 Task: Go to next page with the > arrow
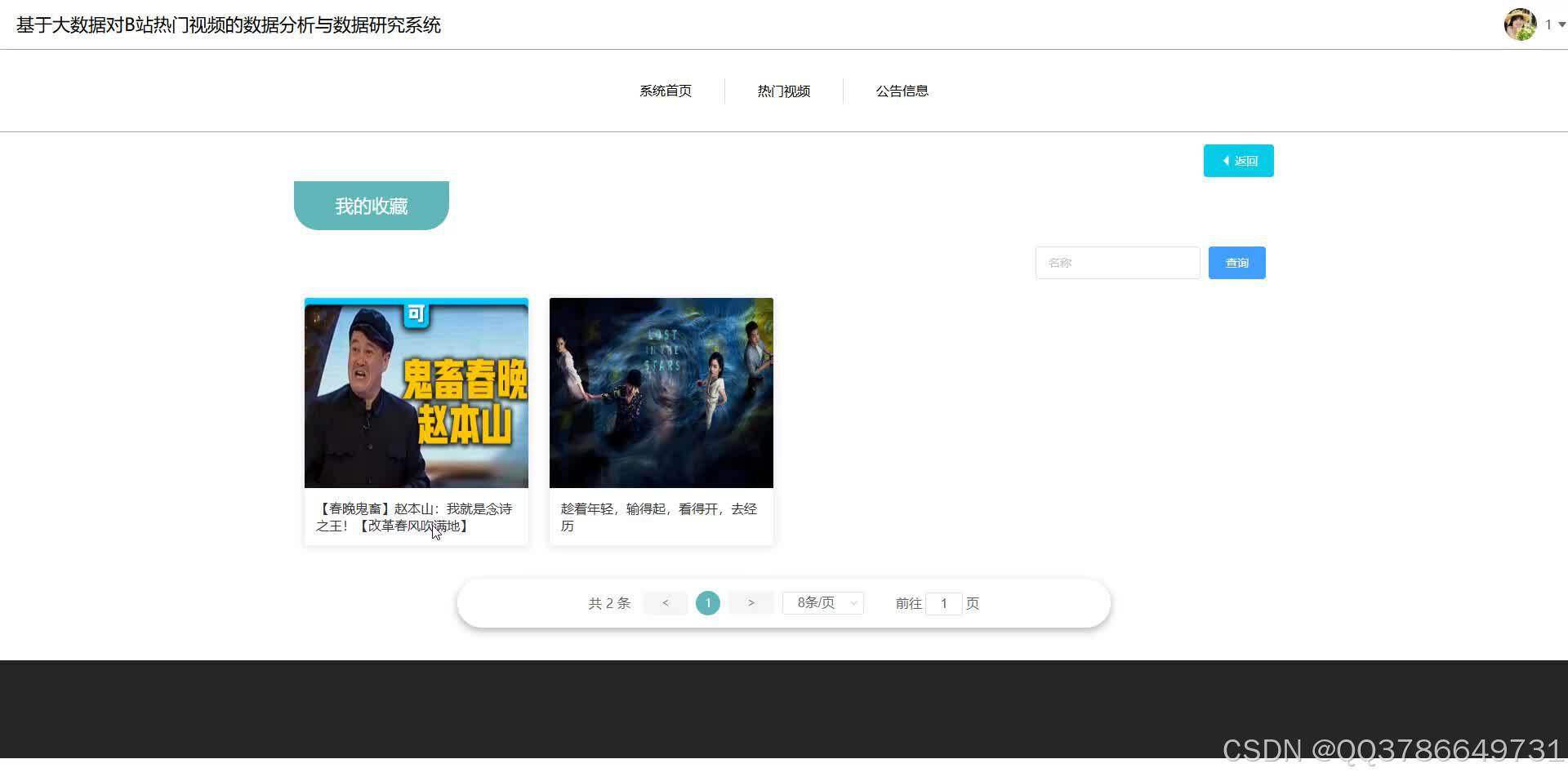[x=750, y=602]
